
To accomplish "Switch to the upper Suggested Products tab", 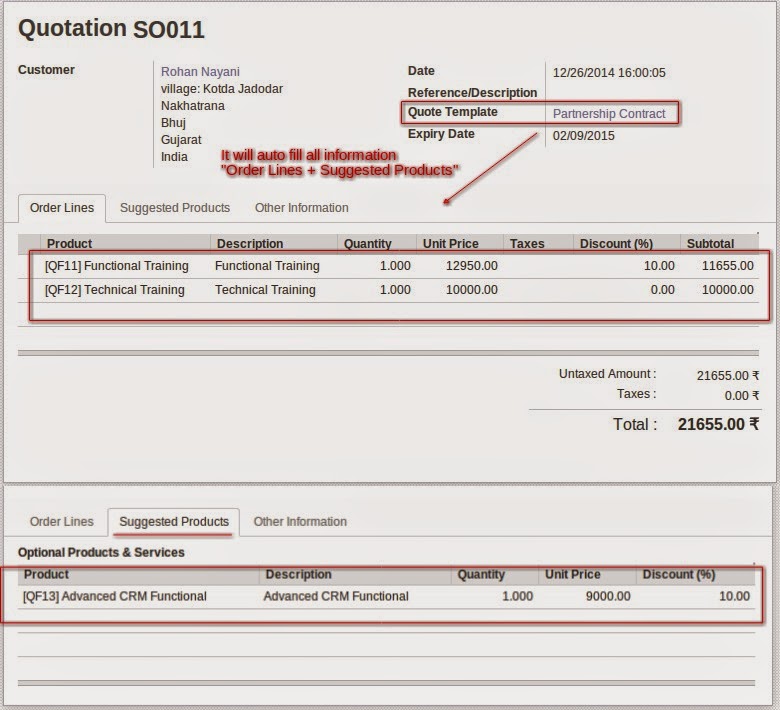I will pyautogui.click(x=175, y=207).
